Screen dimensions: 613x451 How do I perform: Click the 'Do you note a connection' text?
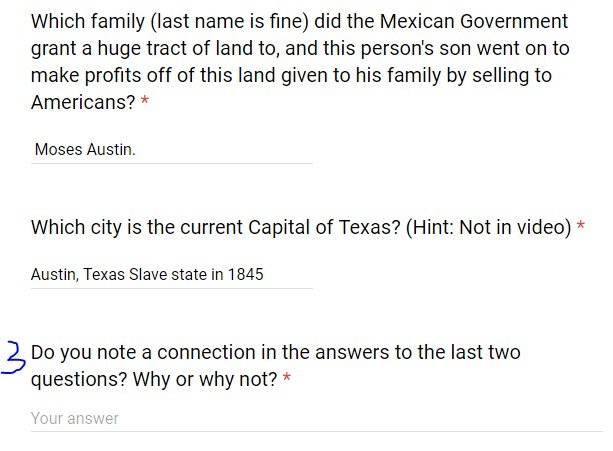(x=143, y=352)
